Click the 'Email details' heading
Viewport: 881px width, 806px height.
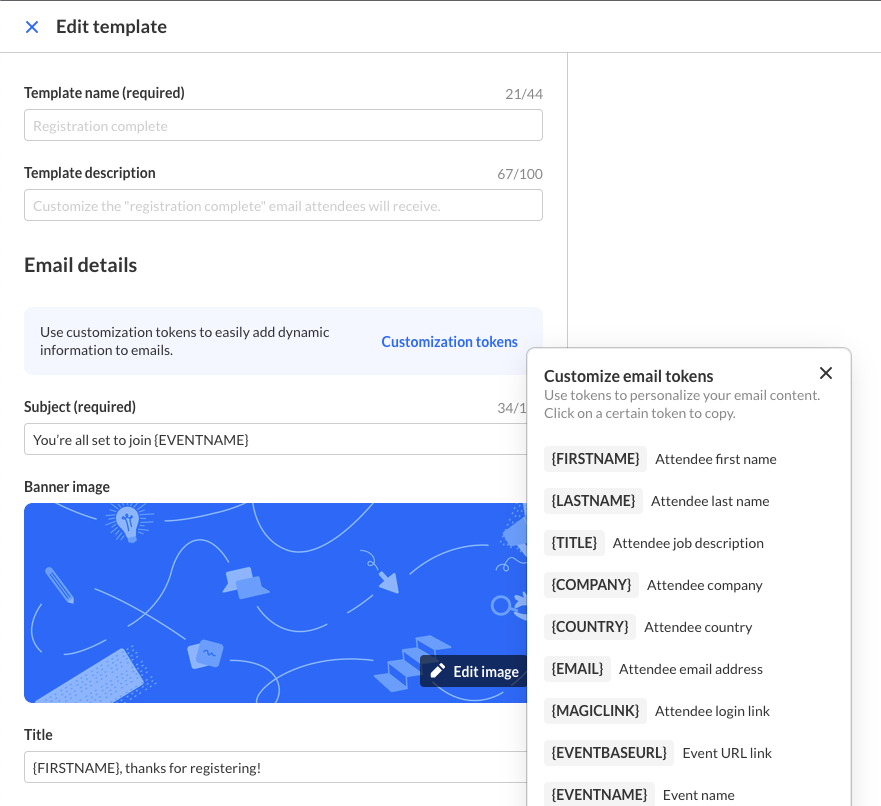coord(80,265)
